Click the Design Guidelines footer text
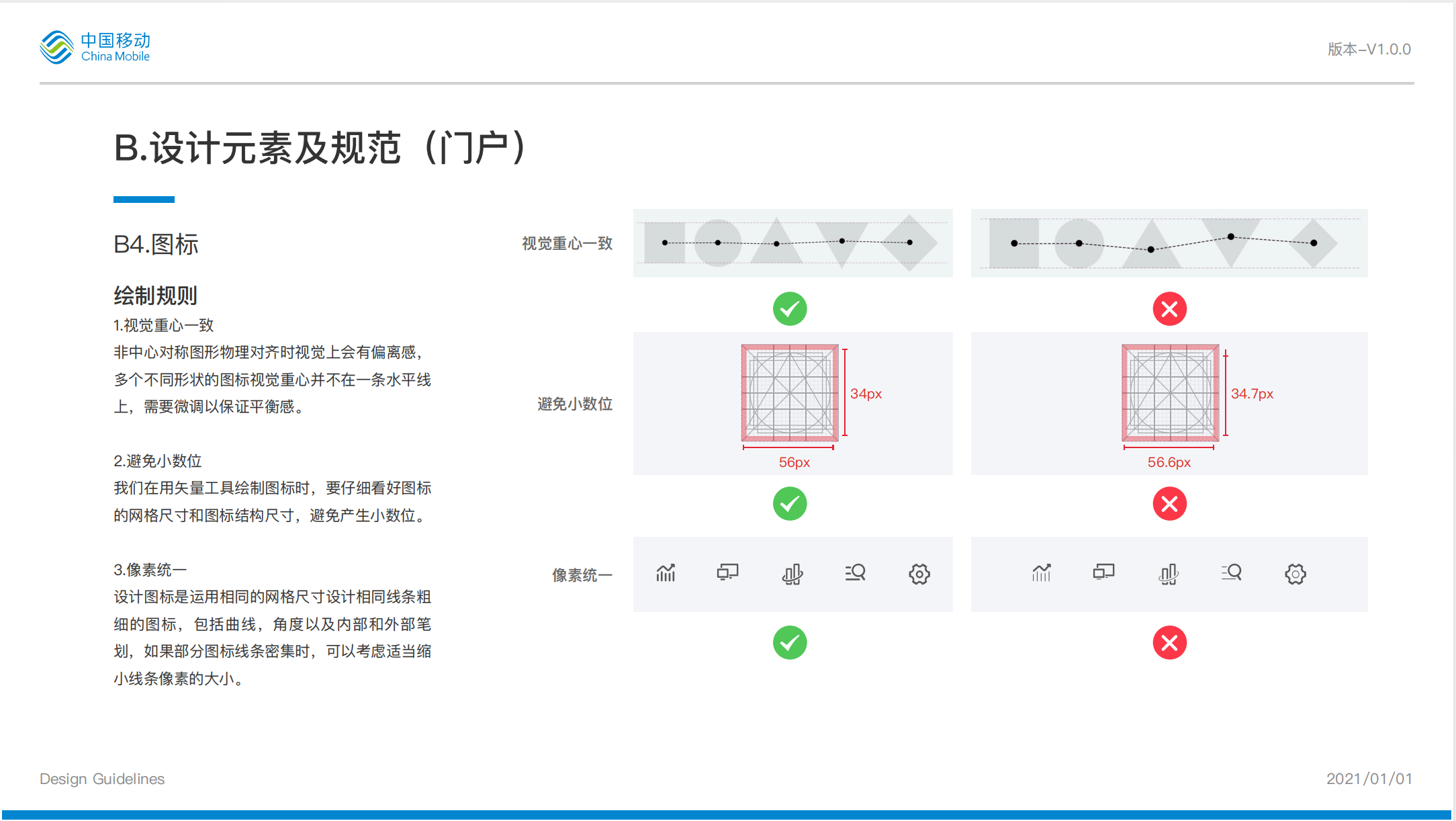 [102, 779]
